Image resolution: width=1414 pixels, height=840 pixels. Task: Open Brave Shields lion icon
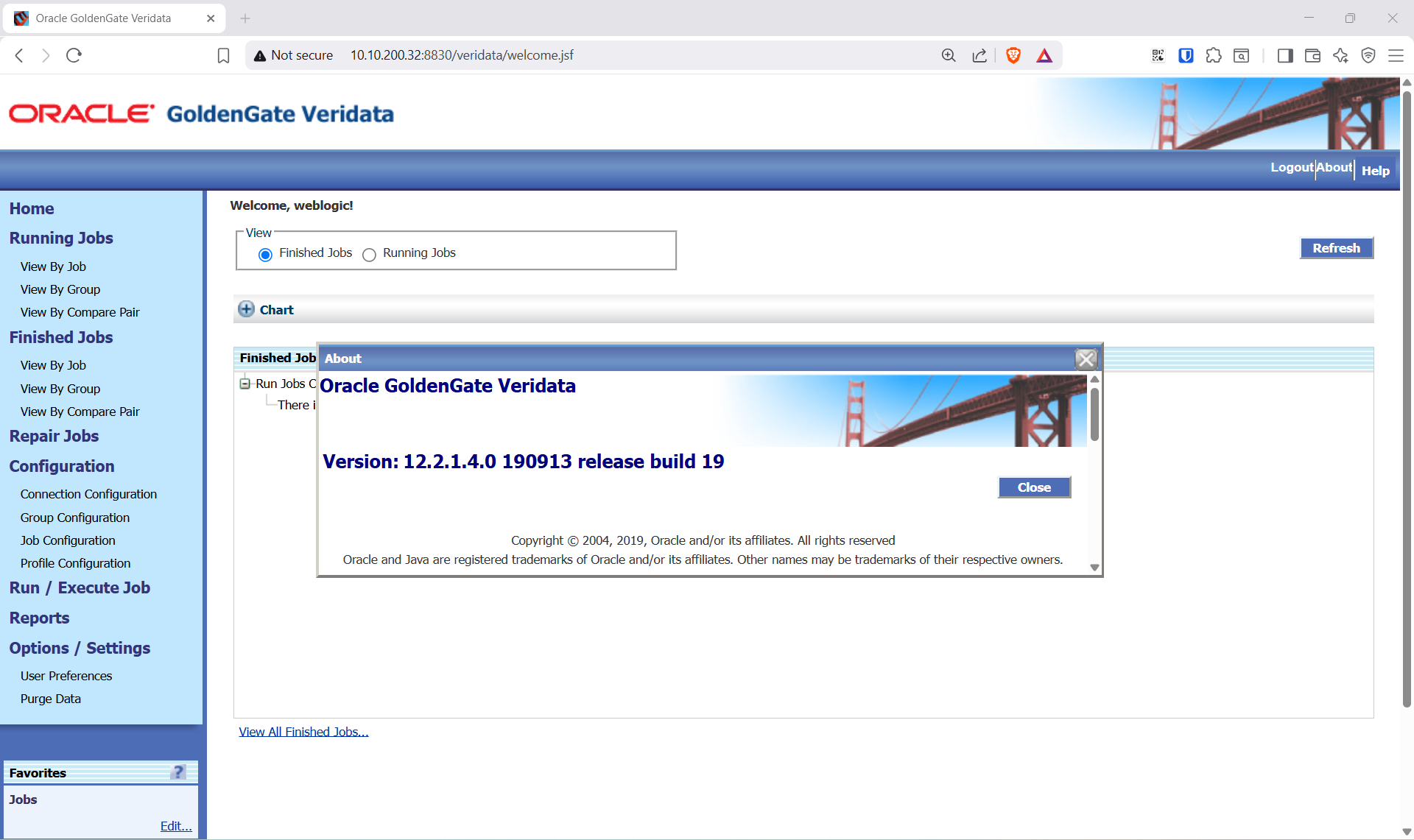click(x=1013, y=55)
